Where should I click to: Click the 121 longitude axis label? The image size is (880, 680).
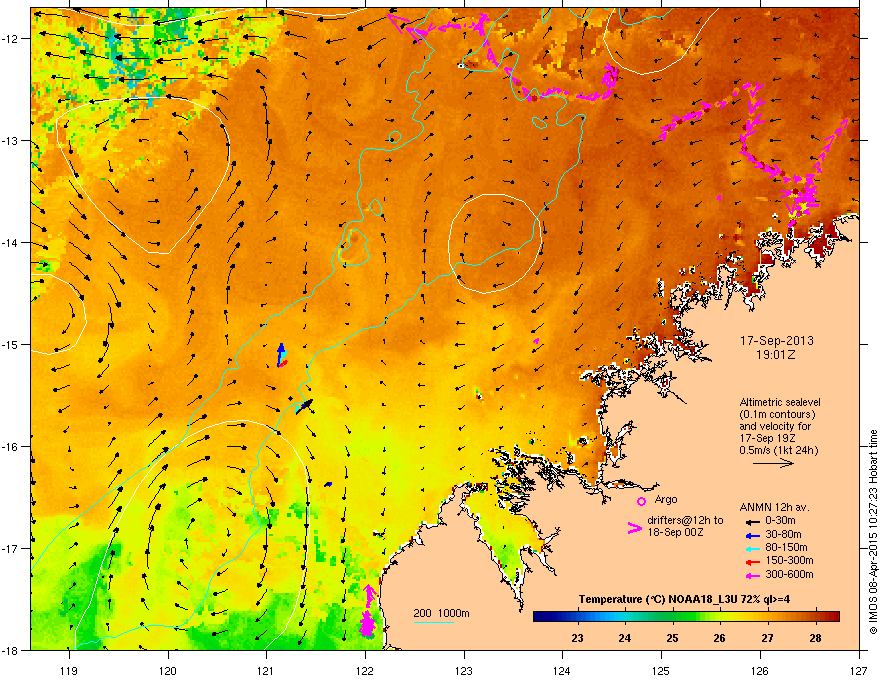266,671
